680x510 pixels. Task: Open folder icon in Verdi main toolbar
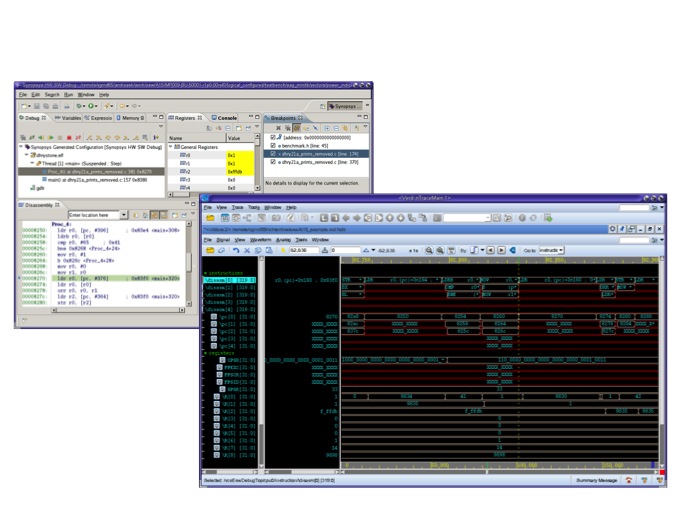click(x=210, y=218)
